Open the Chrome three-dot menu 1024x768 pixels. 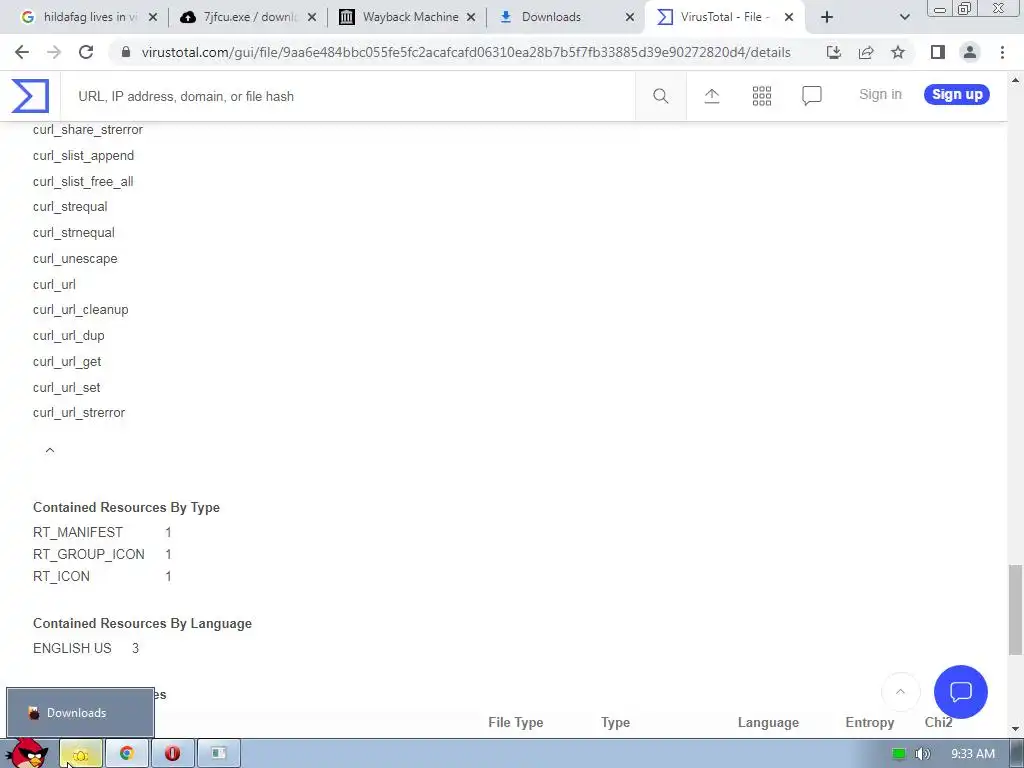[x=1002, y=52]
